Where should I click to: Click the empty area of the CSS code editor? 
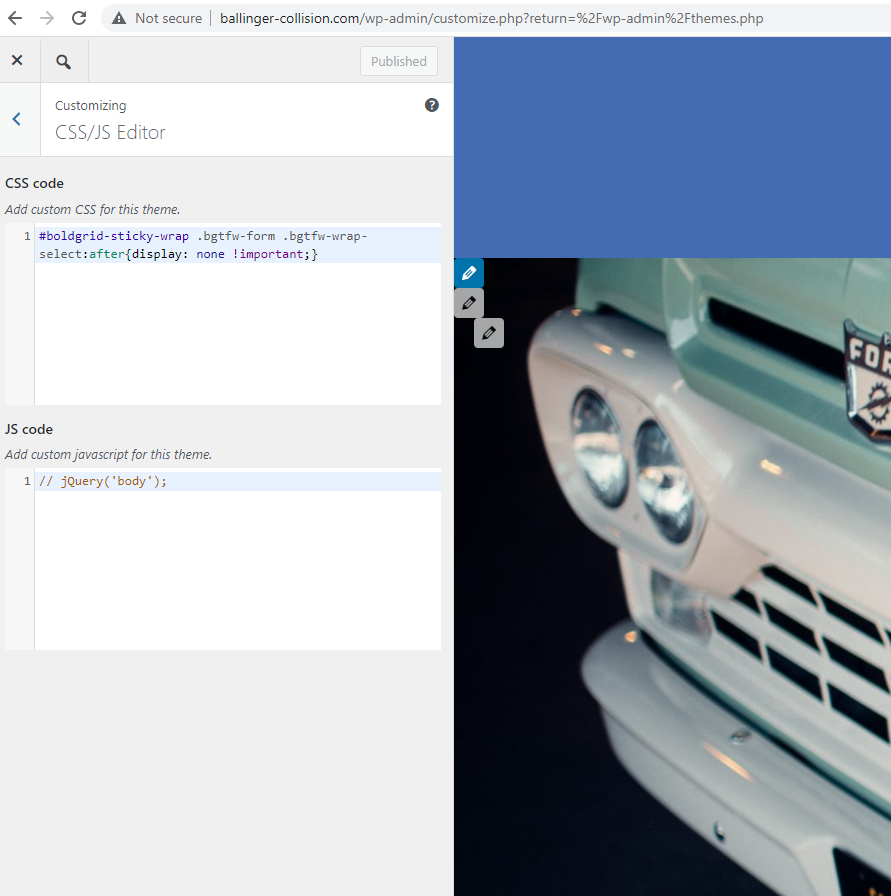click(x=238, y=333)
